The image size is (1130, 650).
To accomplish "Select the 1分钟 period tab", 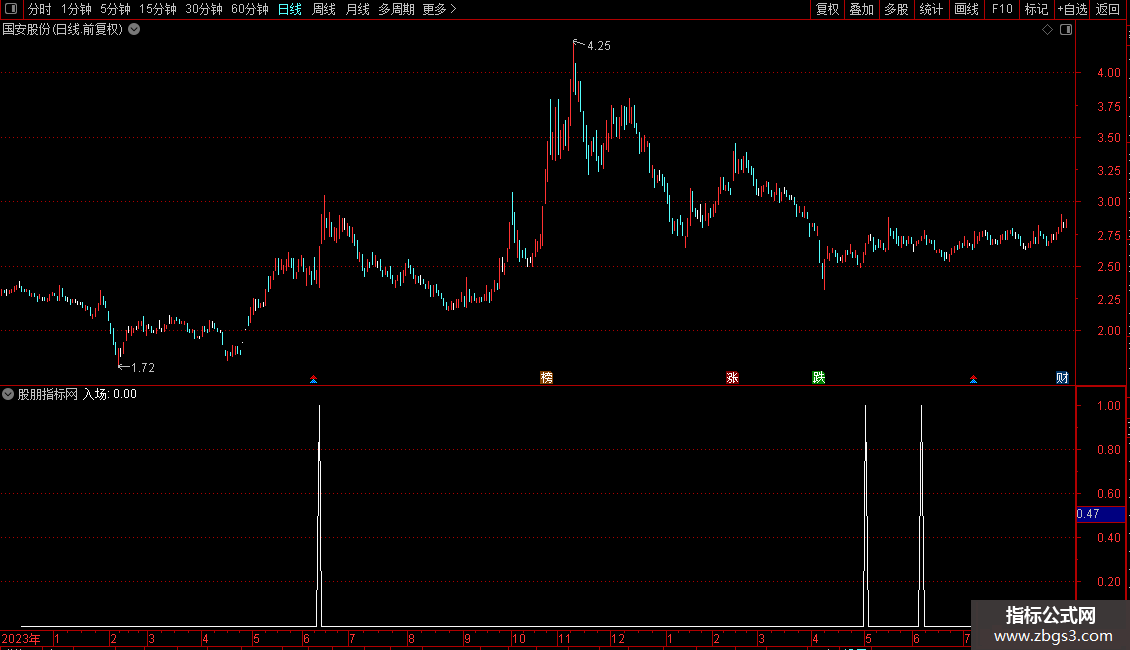I will tap(76, 9).
